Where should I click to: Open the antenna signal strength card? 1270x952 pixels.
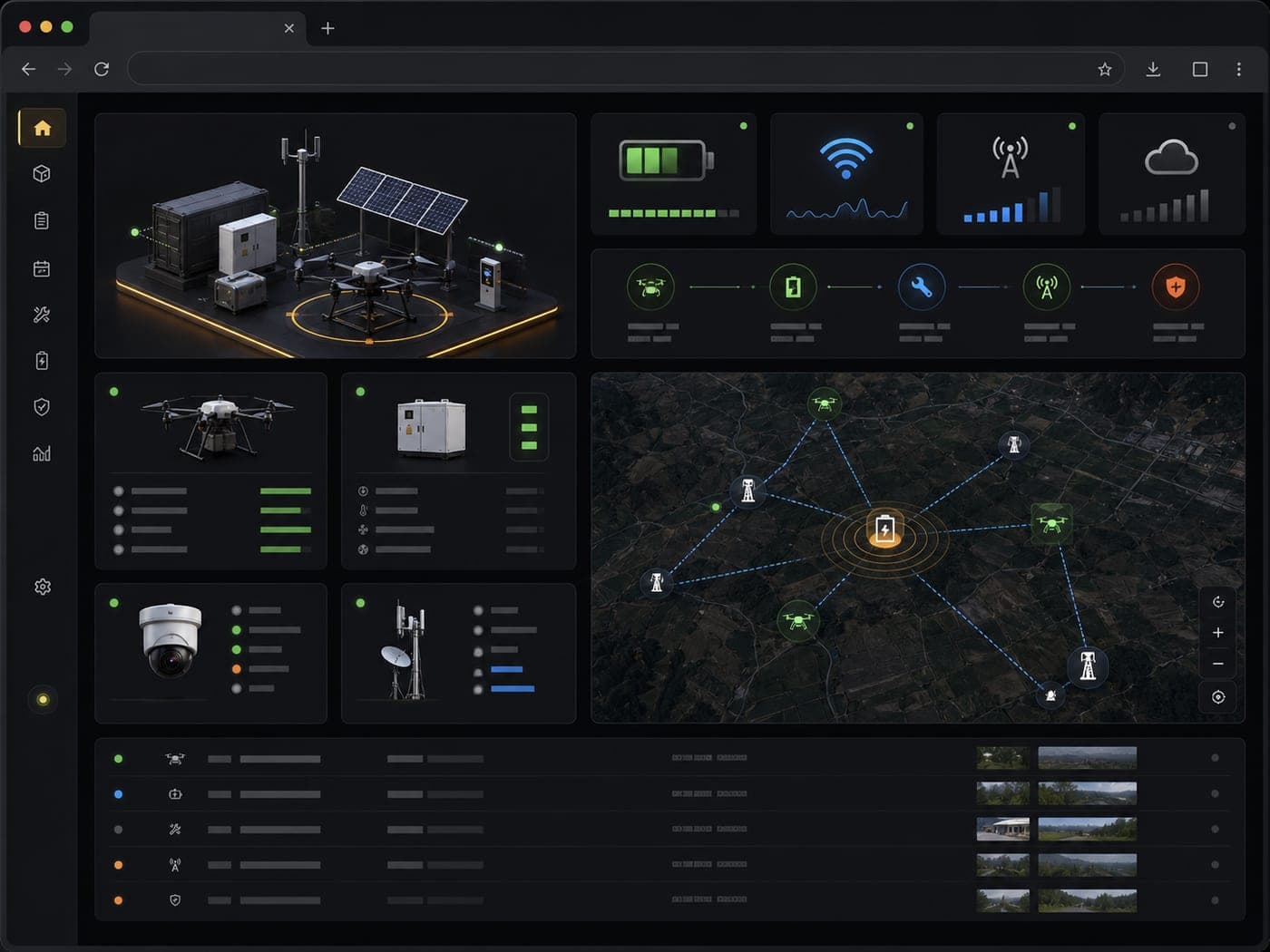[1011, 174]
